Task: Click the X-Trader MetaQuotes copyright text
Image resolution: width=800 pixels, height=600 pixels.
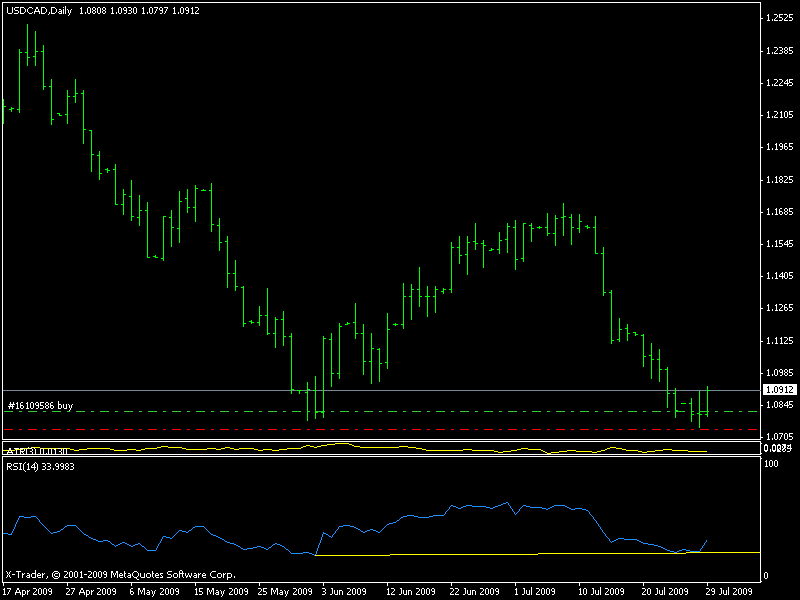Action: pos(120,575)
